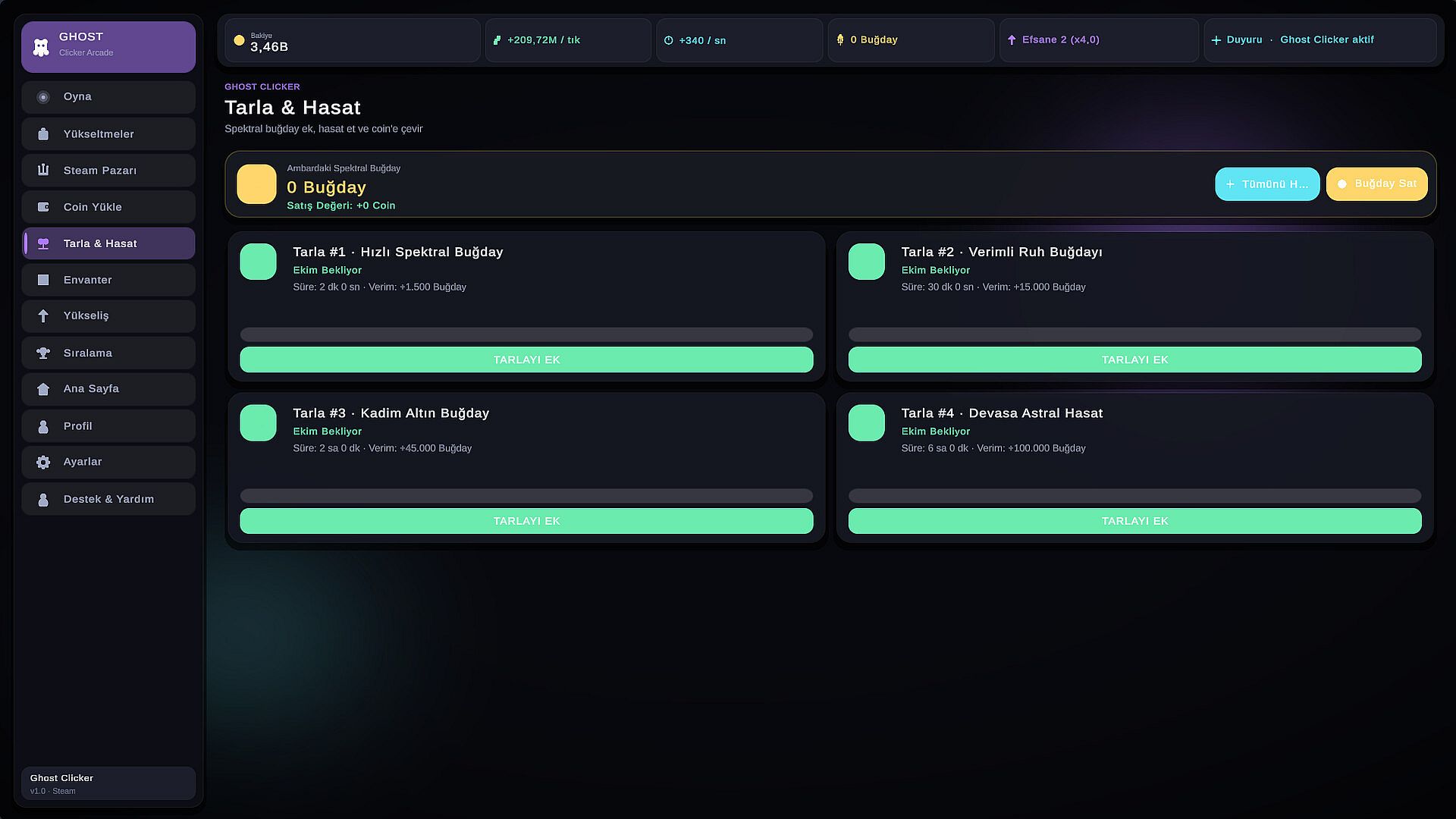Plant Tarla #3 with TARLAYI EK button
This screenshot has width=1456, height=819.
point(526,521)
